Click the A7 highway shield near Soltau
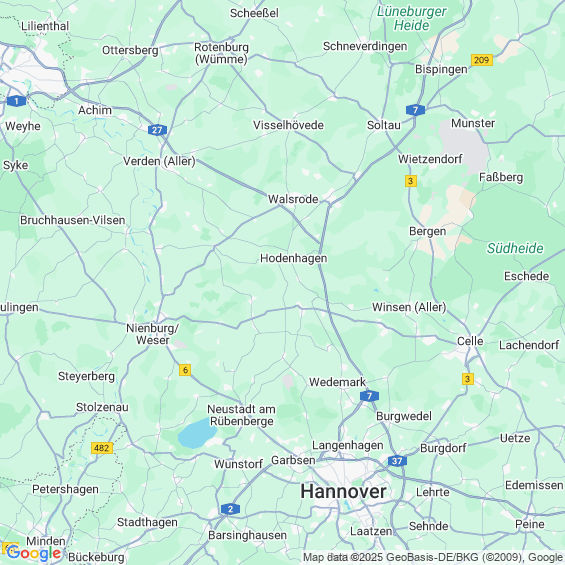The width and height of the screenshot is (565, 565). click(x=415, y=110)
